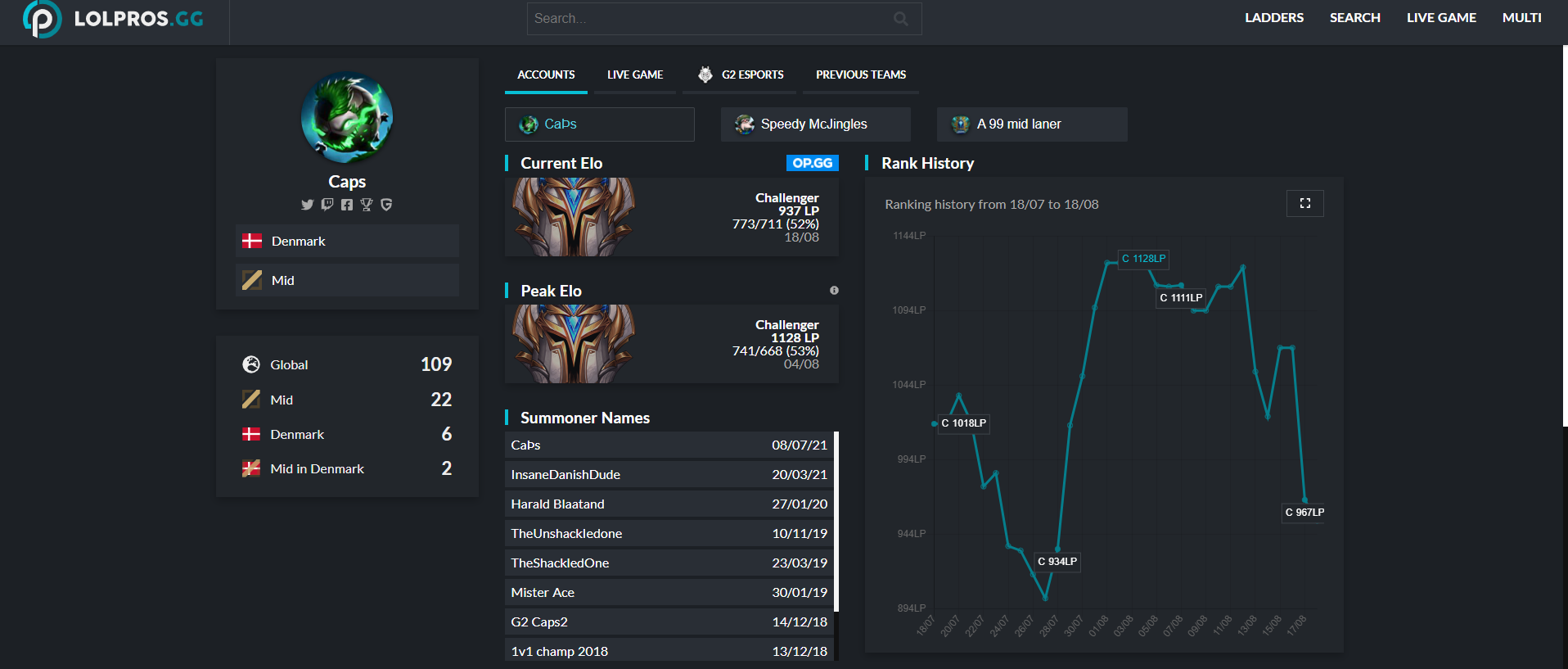Click the 1128LP peak point on chart
The width and height of the screenshot is (1568, 669).
(1107, 263)
